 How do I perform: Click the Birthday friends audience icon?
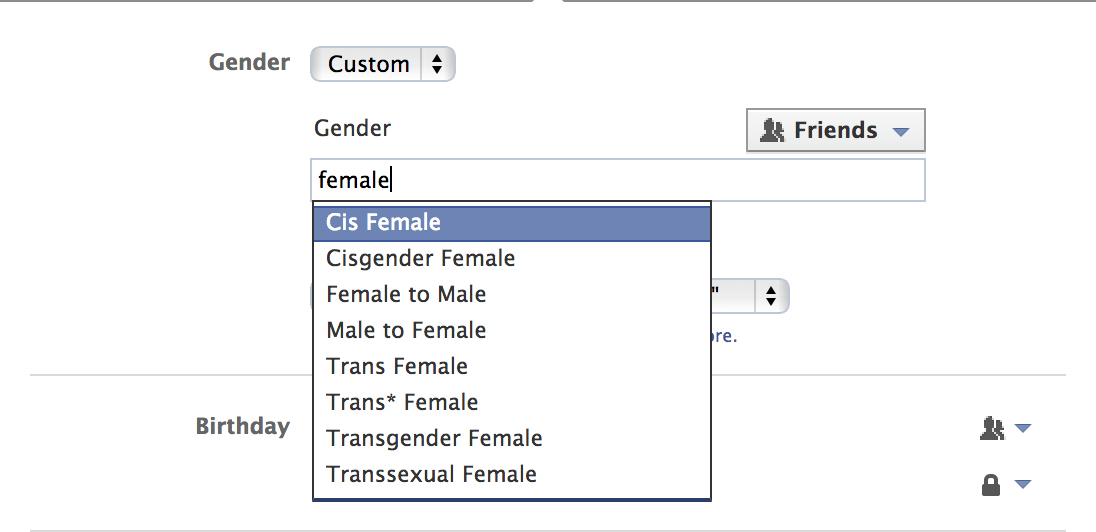991,428
